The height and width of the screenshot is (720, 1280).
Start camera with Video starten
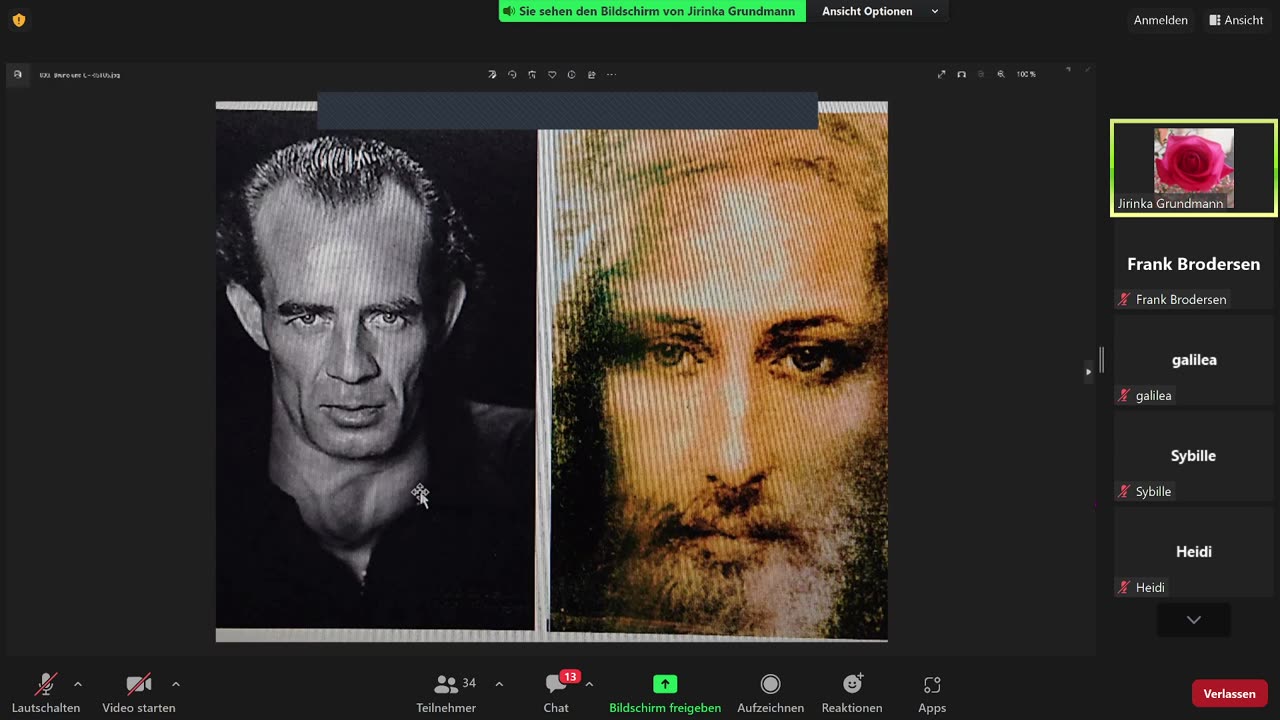(139, 692)
